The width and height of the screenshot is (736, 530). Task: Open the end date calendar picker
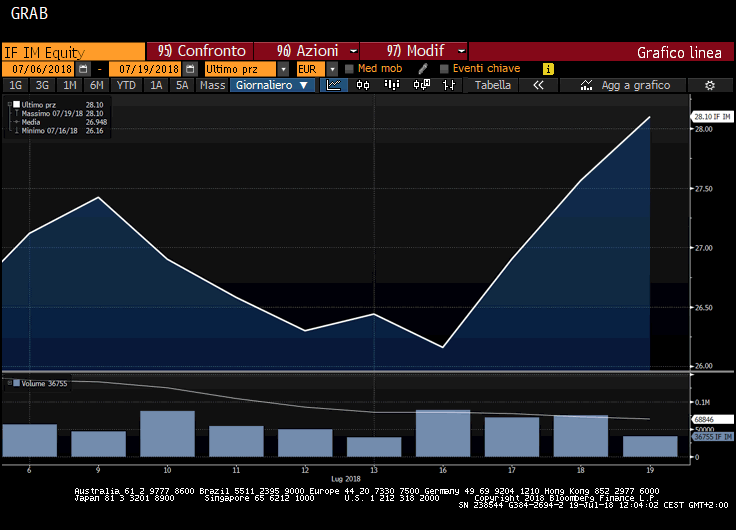point(189,69)
